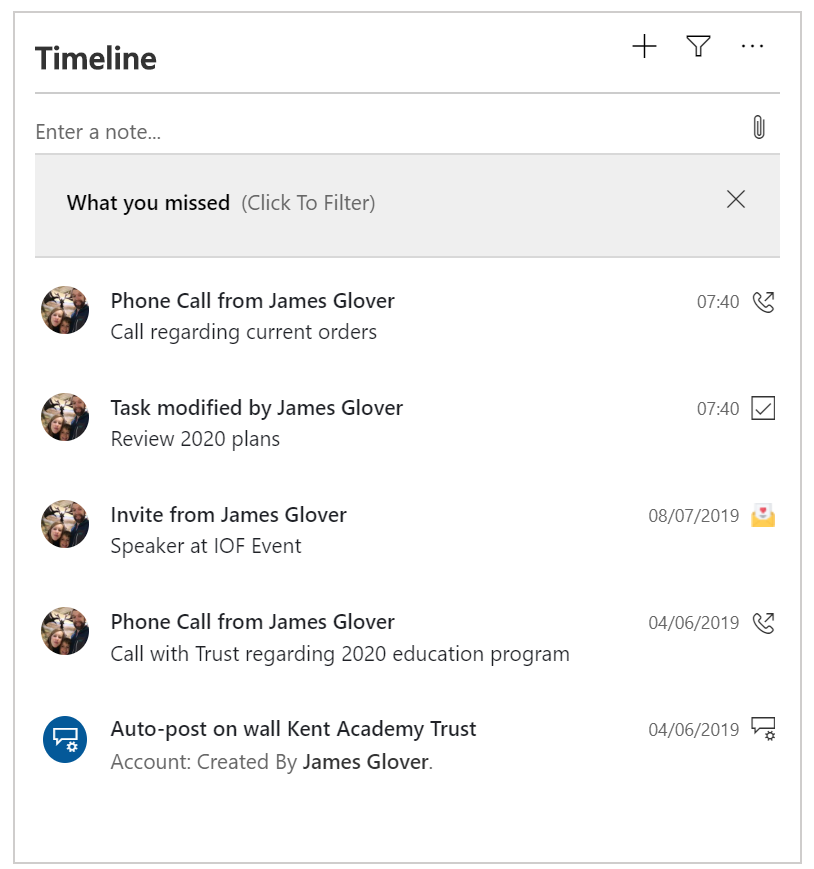Click into the Enter a note field

click(388, 132)
